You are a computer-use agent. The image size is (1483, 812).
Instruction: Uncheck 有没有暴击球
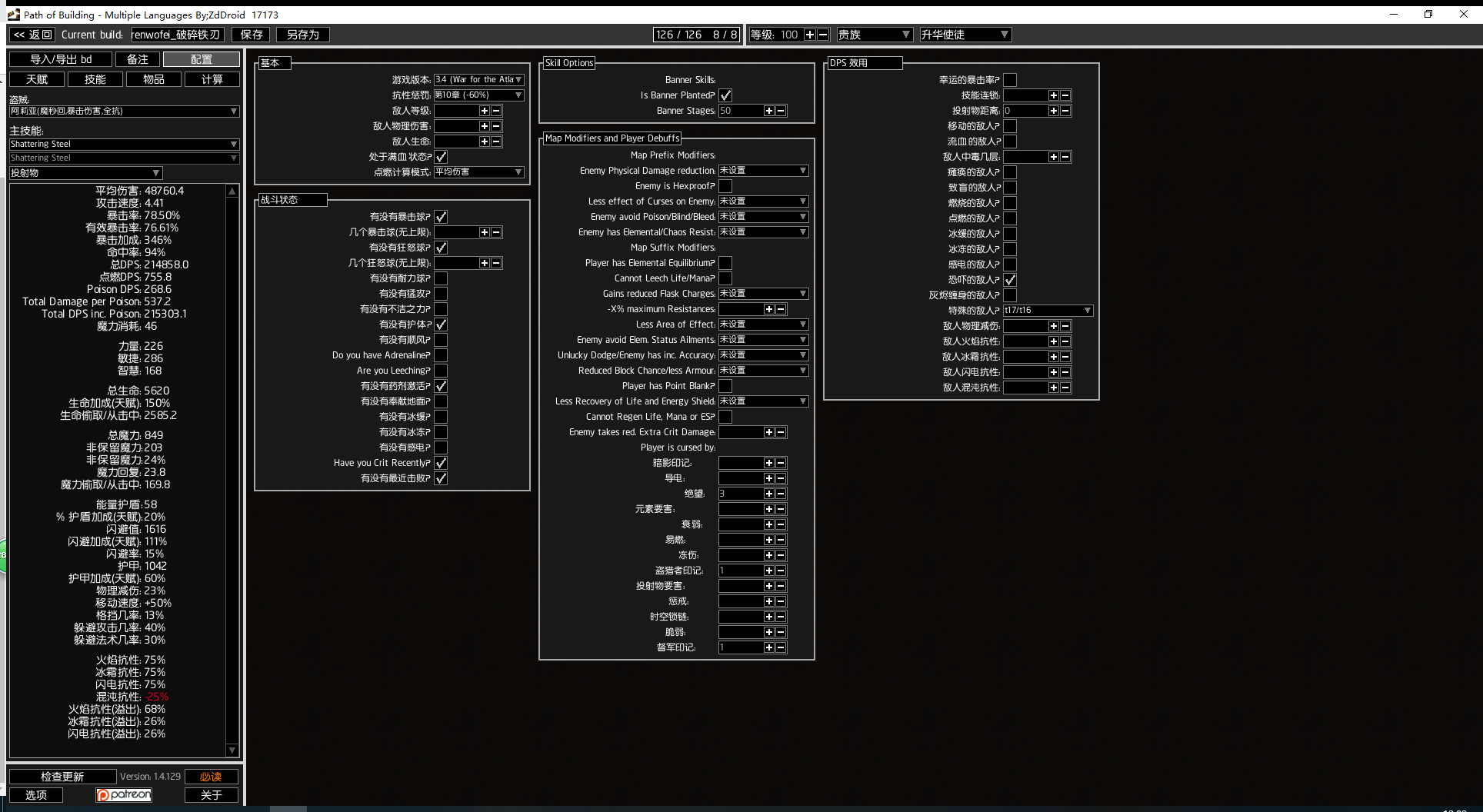(441, 217)
